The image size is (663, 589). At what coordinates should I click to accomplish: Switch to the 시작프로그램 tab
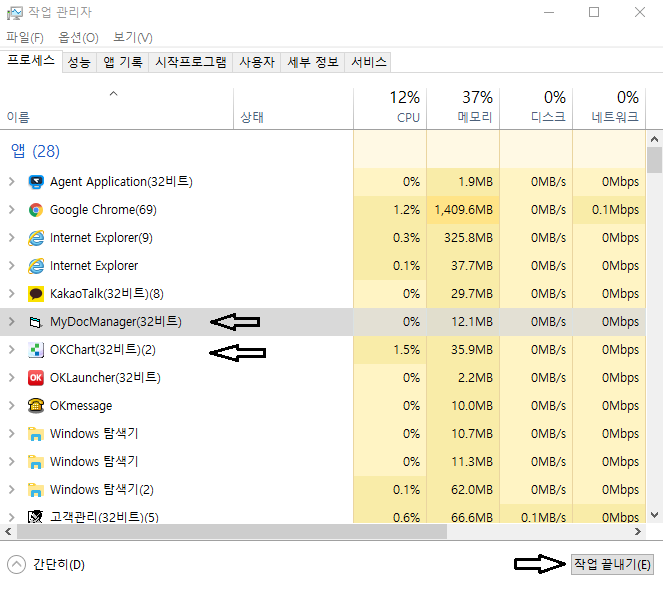point(191,63)
